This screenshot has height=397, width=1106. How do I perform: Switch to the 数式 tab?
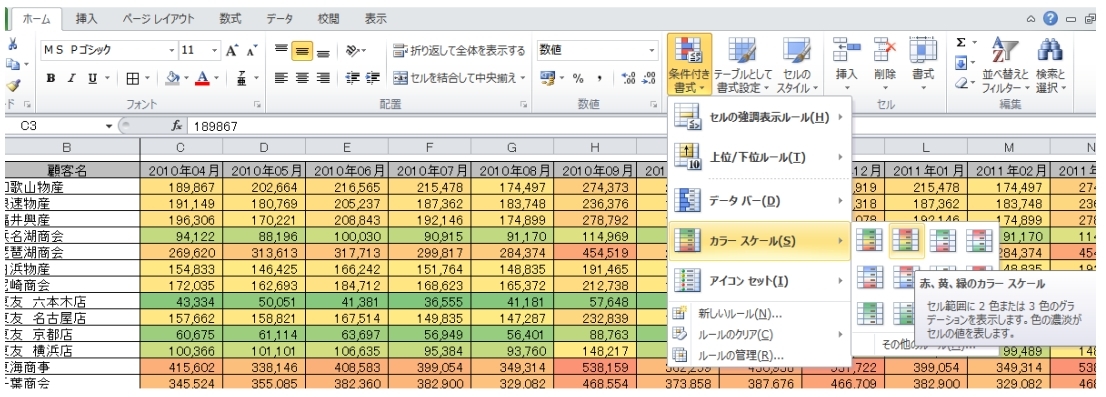tap(230, 19)
